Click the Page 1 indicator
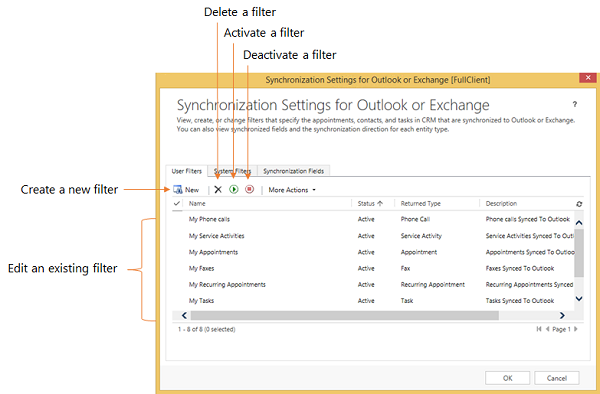 pyautogui.click(x=561, y=329)
